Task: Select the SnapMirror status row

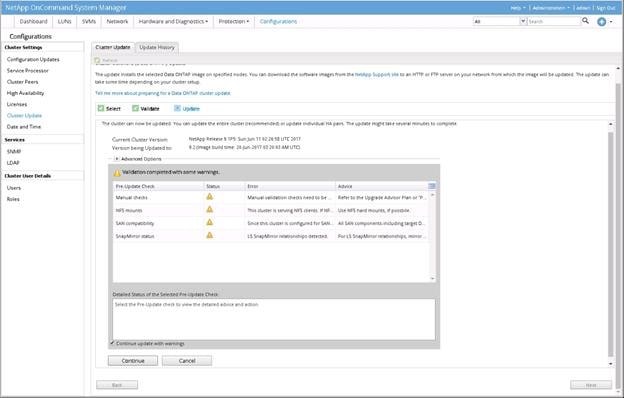Action: (x=271, y=236)
